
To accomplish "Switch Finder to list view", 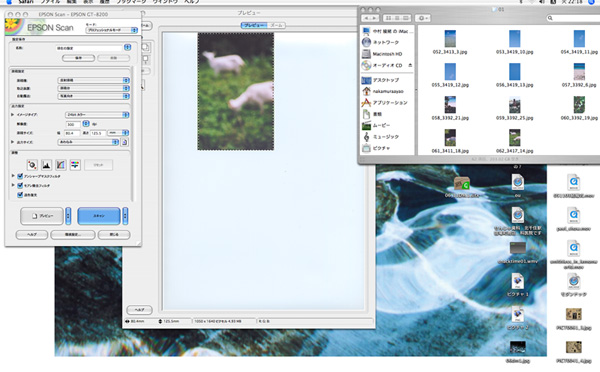I will 397,18.
